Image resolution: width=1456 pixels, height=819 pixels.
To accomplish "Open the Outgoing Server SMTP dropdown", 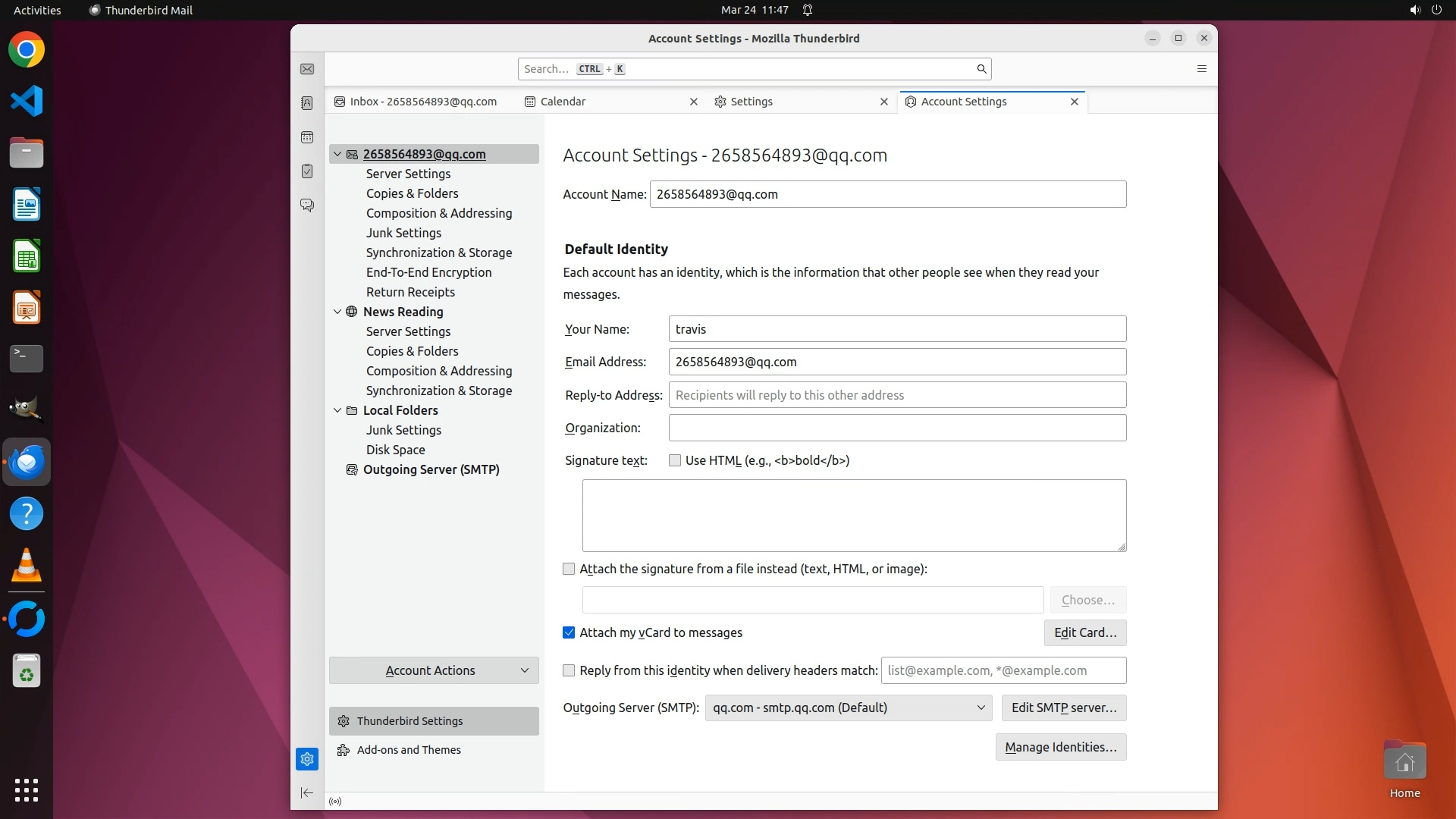I will [x=848, y=708].
